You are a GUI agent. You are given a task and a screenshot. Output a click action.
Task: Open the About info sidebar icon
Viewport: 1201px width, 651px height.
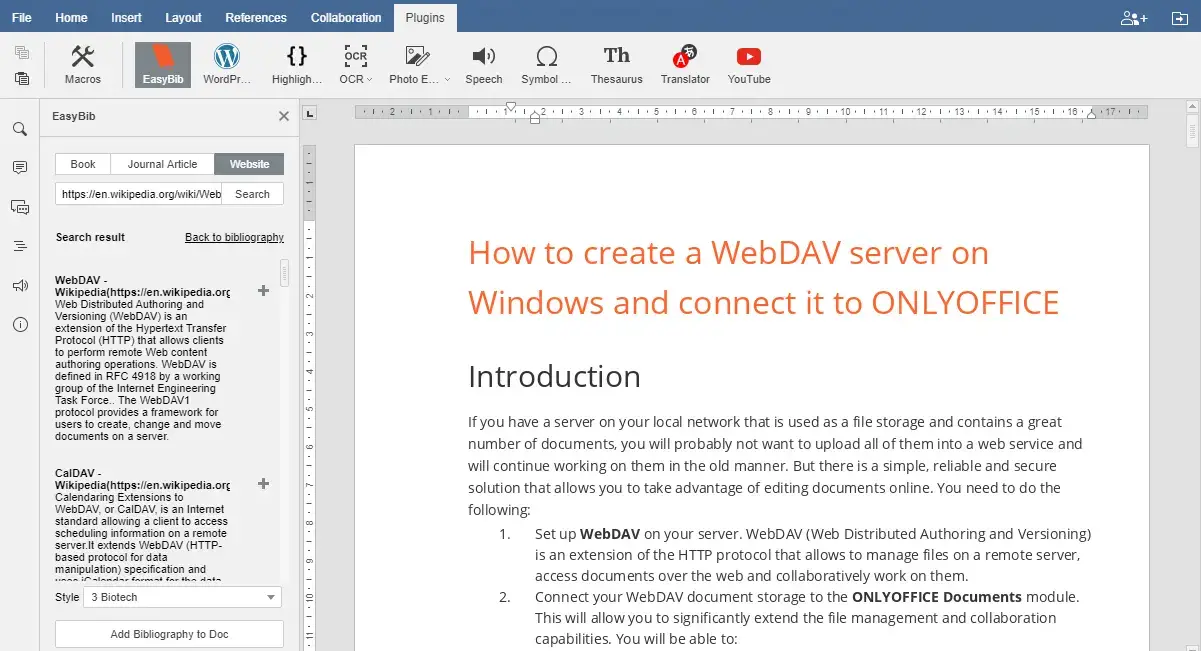pyautogui.click(x=19, y=325)
